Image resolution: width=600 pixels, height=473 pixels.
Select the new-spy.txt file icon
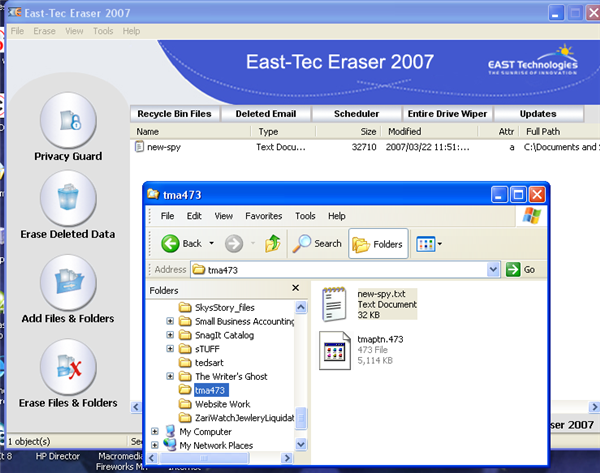[x=334, y=304]
